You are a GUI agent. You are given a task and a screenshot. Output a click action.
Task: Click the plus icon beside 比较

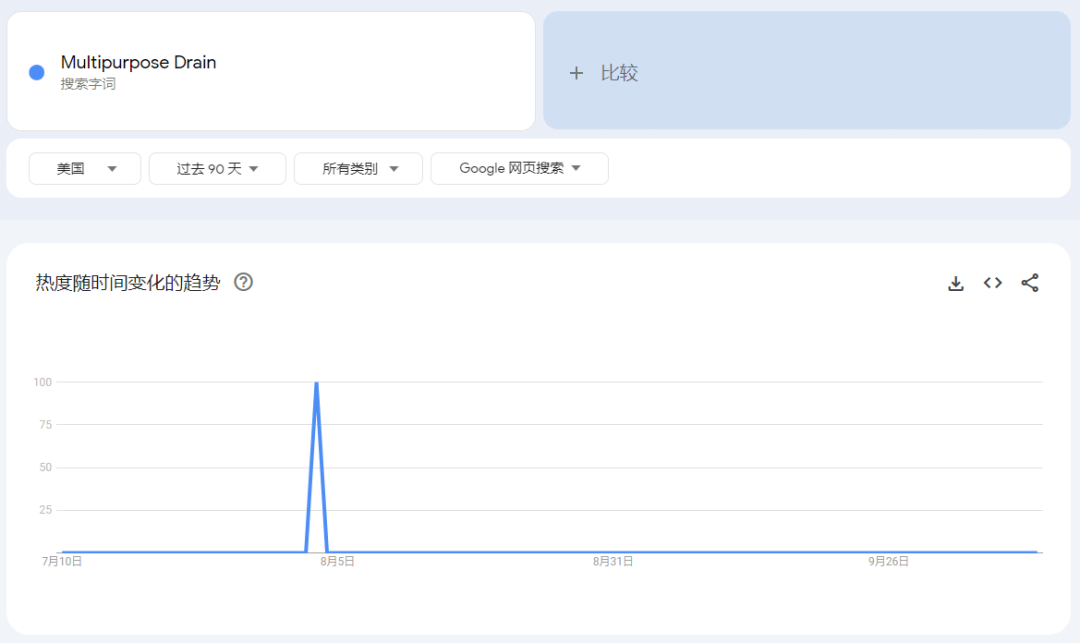(577, 73)
